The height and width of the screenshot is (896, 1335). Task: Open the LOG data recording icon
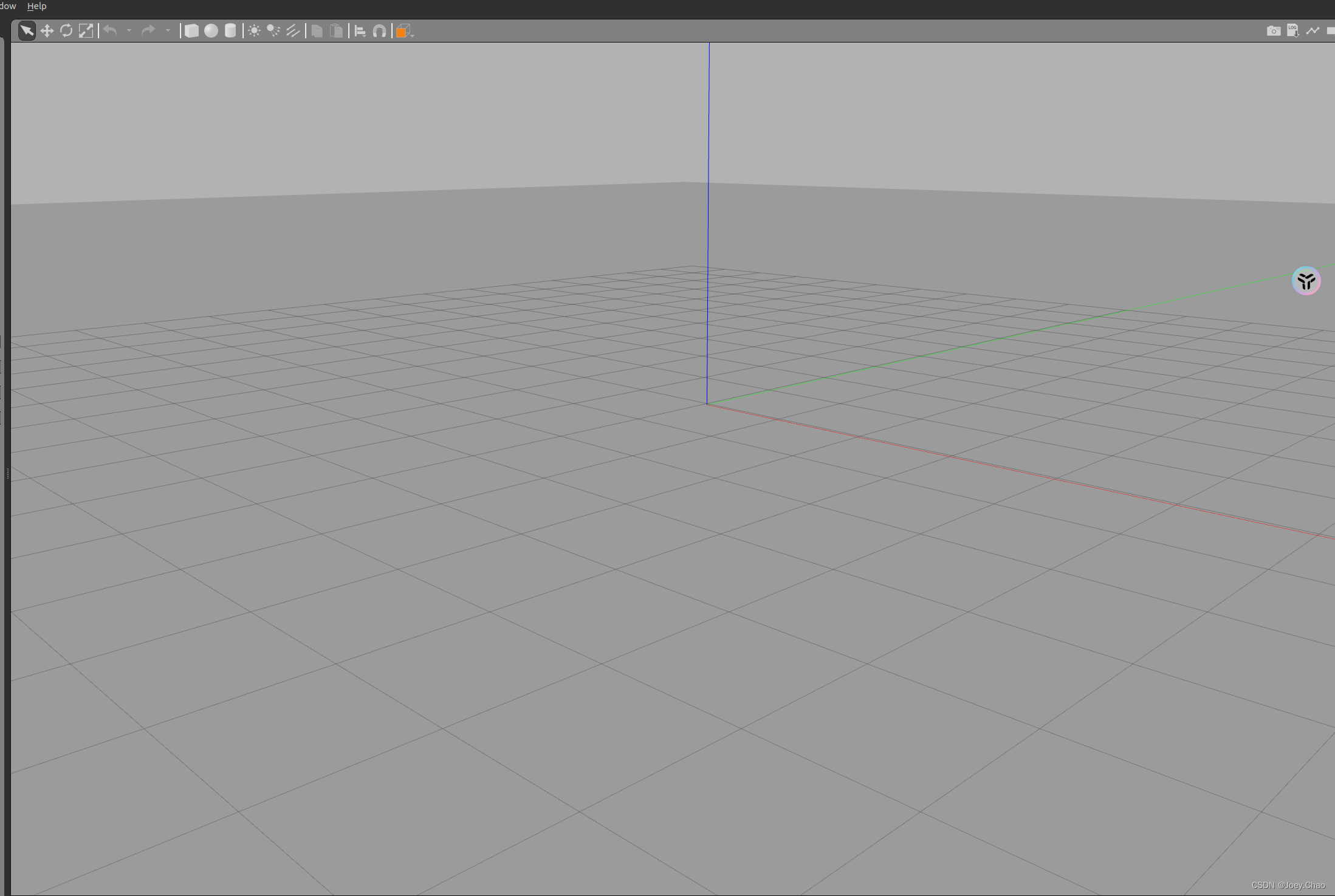tap(1293, 30)
